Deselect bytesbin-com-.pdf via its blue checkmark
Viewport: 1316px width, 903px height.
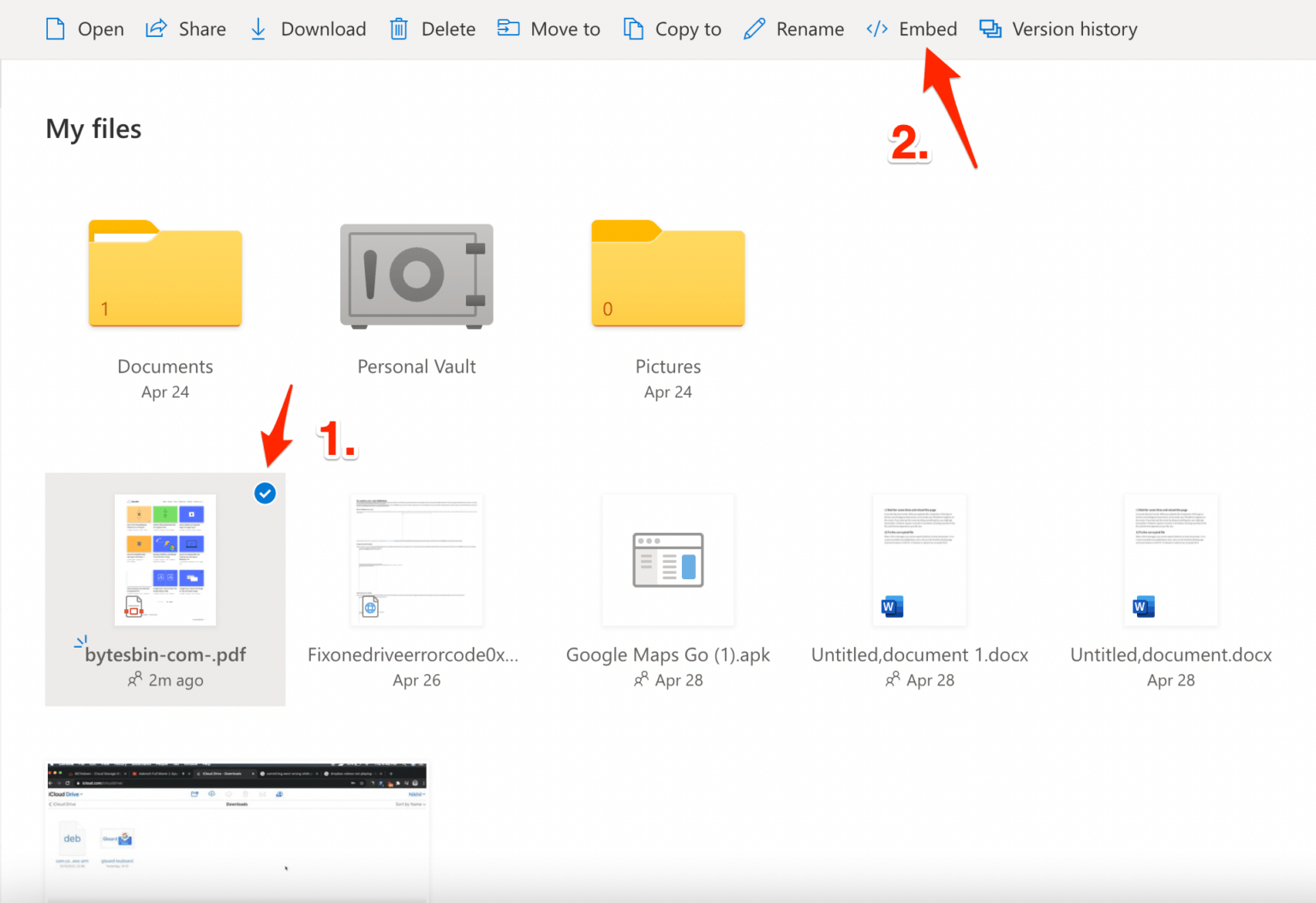[266, 493]
